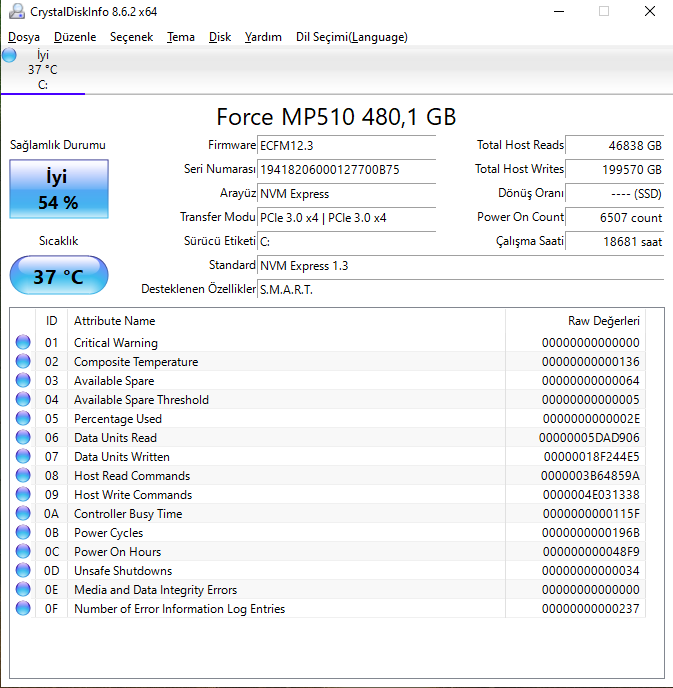This screenshot has height=688, width=673.
Task: Minimize the CrystalDiskInfo window
Action: [x=559, y=11]
